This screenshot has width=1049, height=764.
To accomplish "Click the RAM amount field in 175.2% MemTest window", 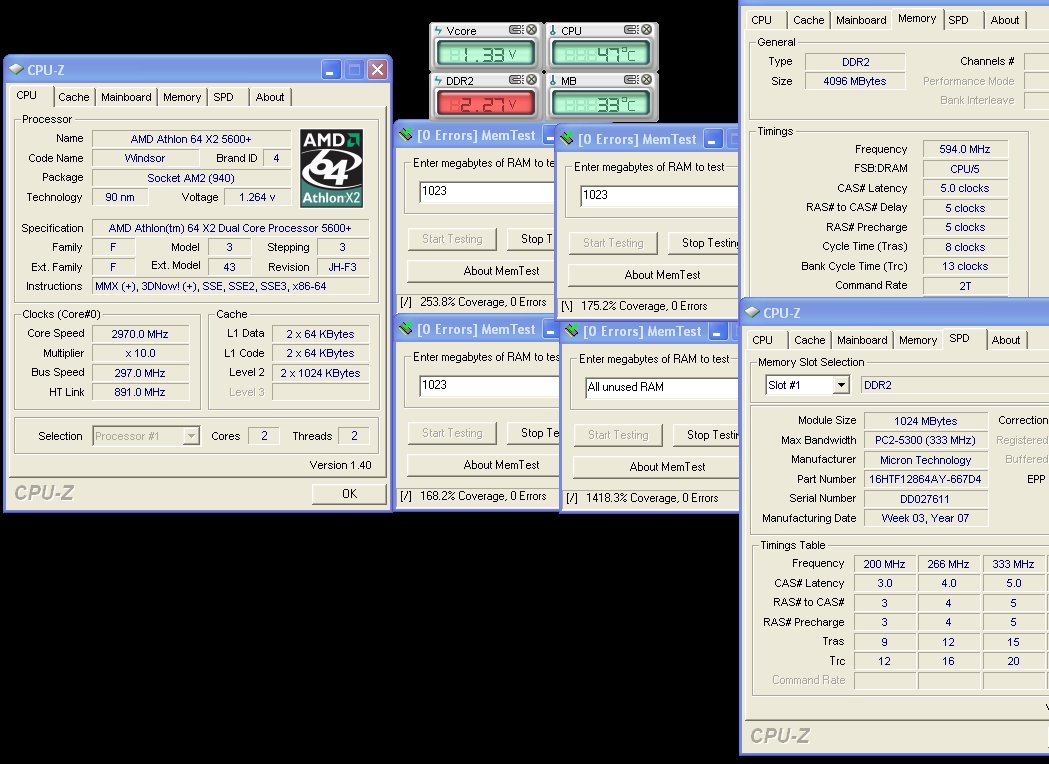I will 658,195.
